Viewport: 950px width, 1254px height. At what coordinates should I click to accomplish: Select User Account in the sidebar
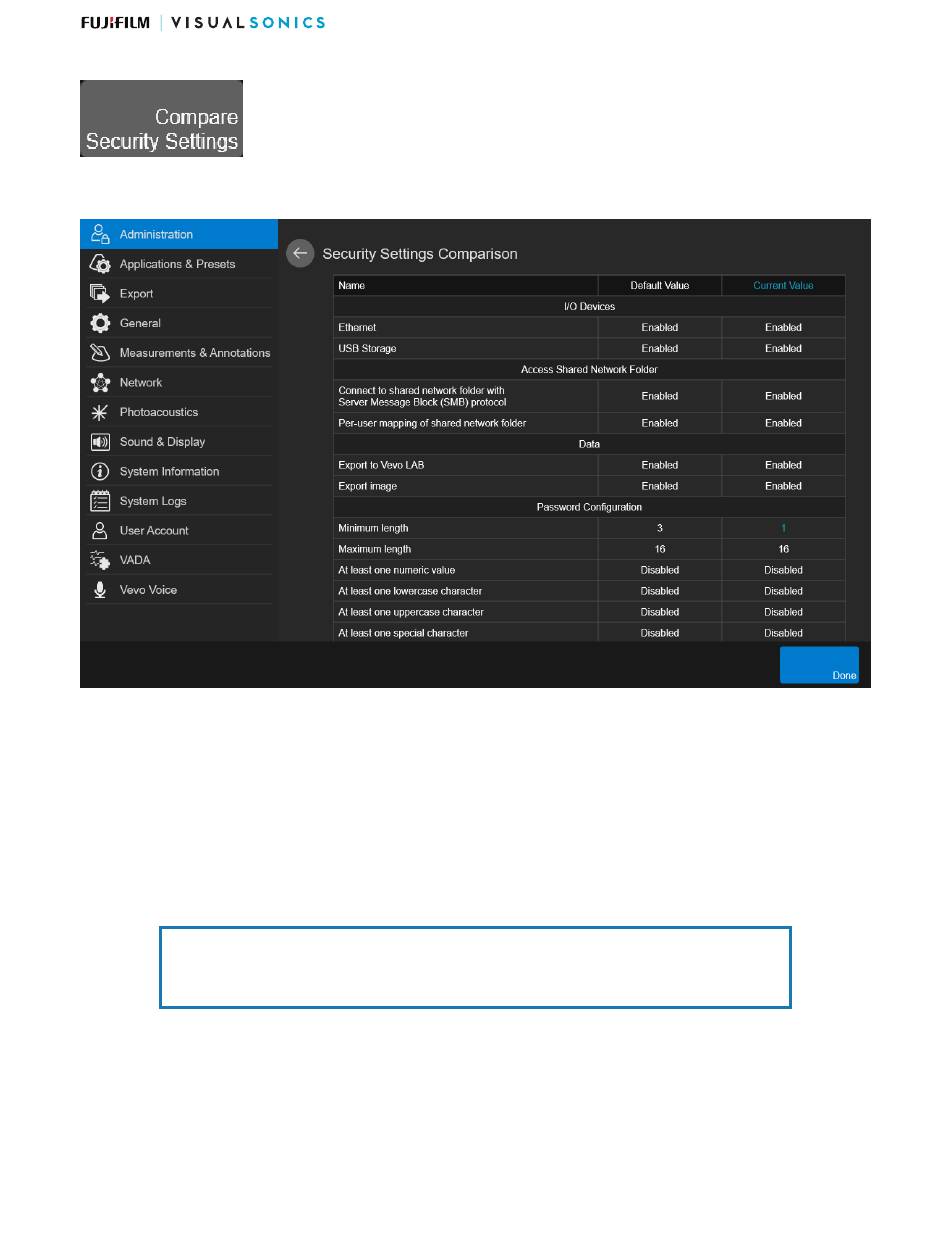(x=154, y=530)
